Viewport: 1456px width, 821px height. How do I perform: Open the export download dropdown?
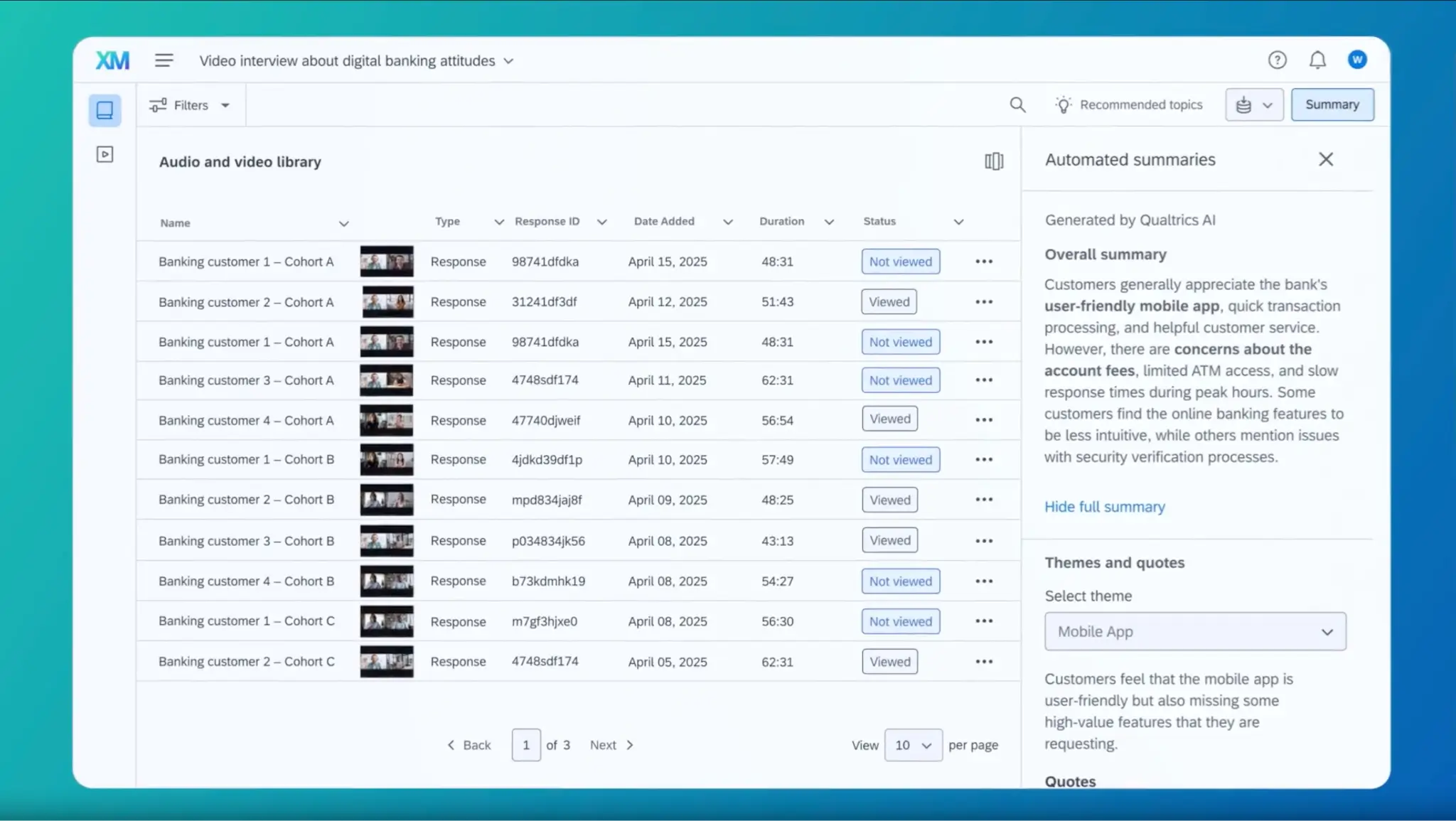coord(1254,105)
